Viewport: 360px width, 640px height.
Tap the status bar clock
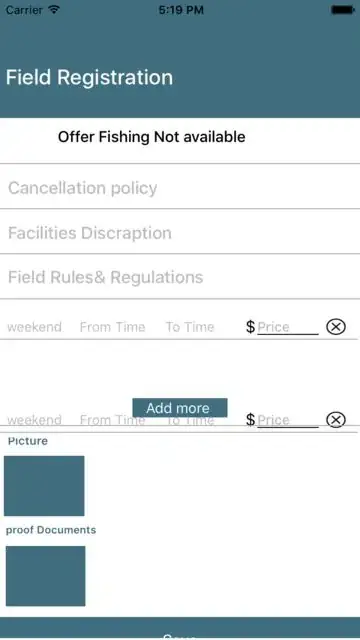(181, 10)
